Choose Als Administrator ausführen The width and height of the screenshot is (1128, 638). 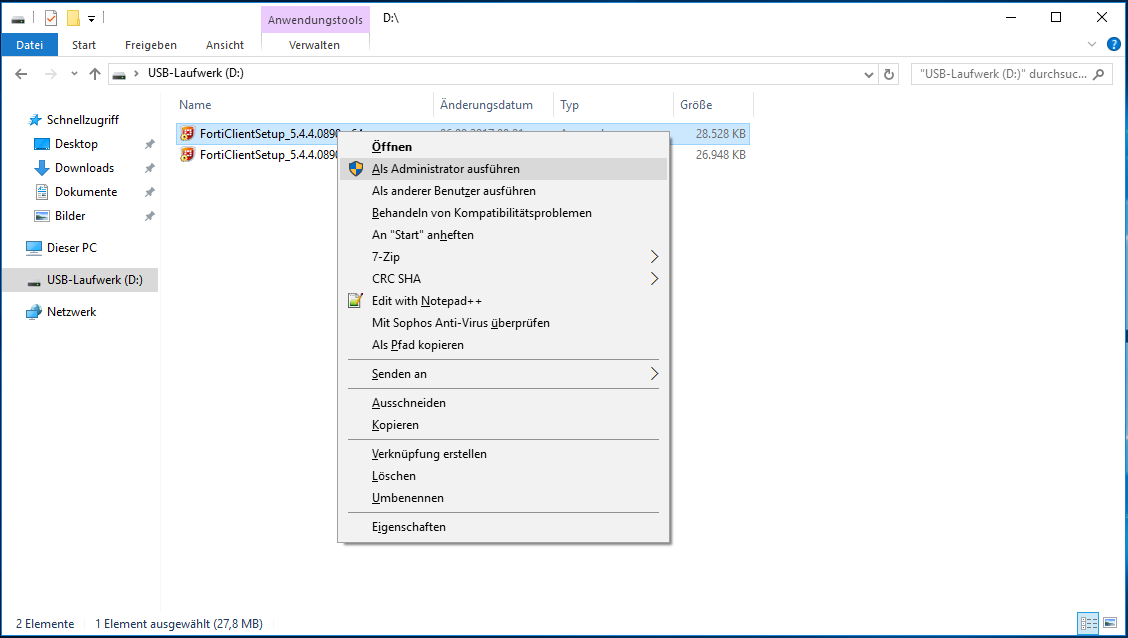pyautogui.click(x=445, y=169)
